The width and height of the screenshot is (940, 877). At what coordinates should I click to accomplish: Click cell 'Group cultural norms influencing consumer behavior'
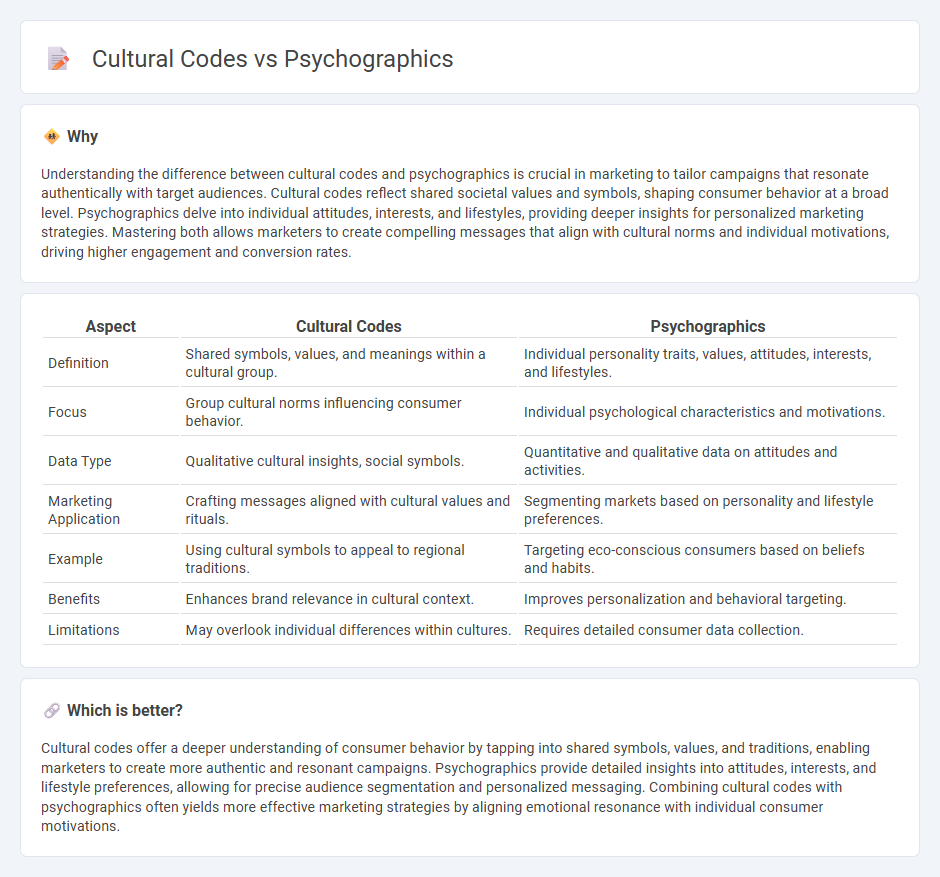(x=348, y=412)
